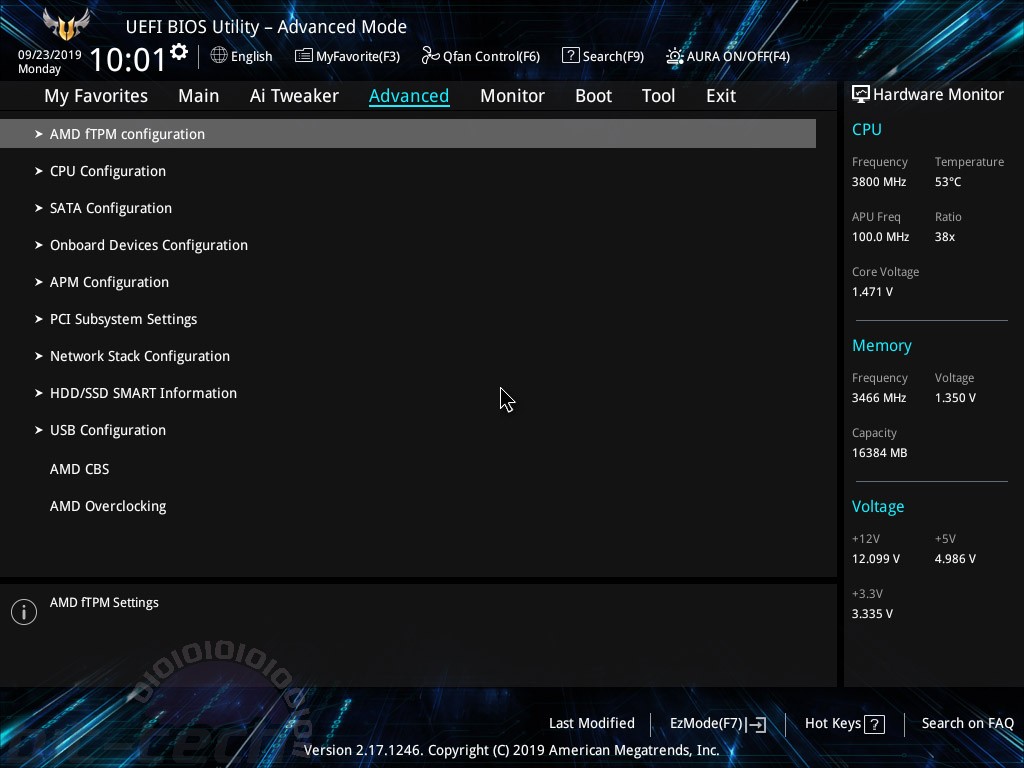The image size is (1024, 768).
Task: Click the +3.3V reading 3.335 V
Action: pos(872,614)
